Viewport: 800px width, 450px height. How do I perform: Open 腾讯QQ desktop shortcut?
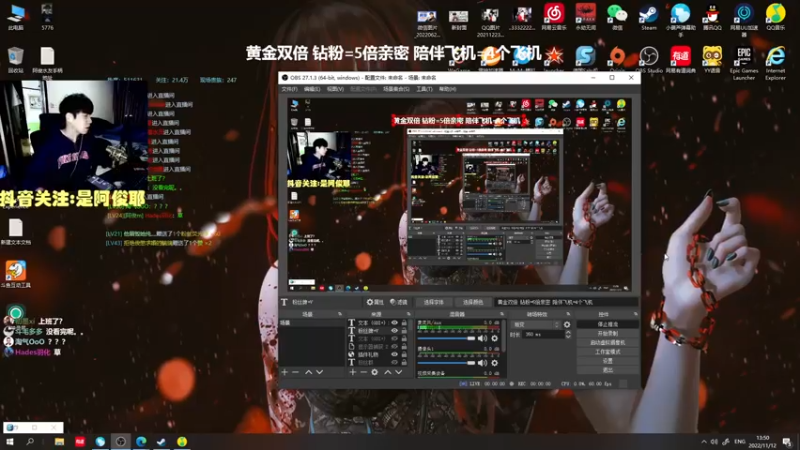pyautogui.click(x=712, y=18)
